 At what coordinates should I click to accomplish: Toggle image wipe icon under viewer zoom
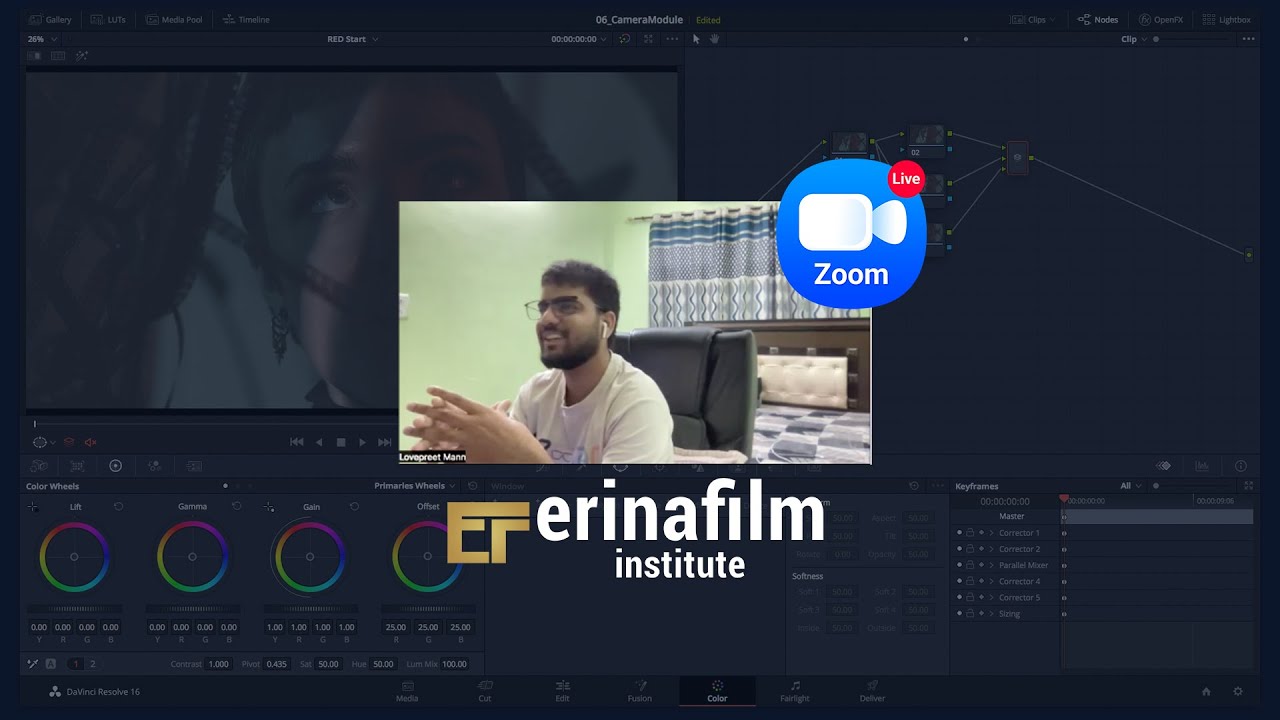(34, 56)
